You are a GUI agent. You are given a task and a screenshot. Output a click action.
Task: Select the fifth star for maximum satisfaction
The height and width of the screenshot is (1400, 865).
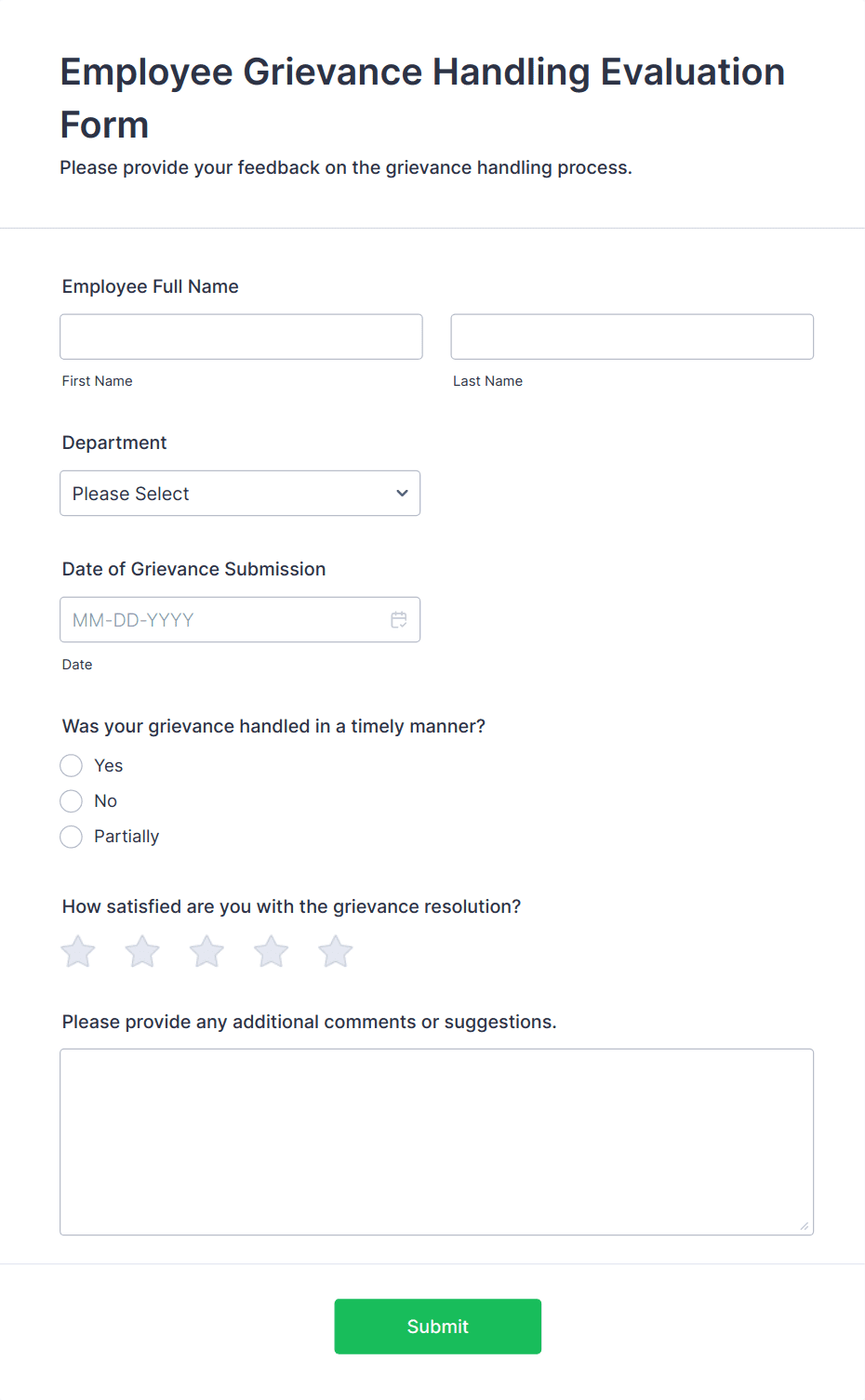click(x=334, y=951)
